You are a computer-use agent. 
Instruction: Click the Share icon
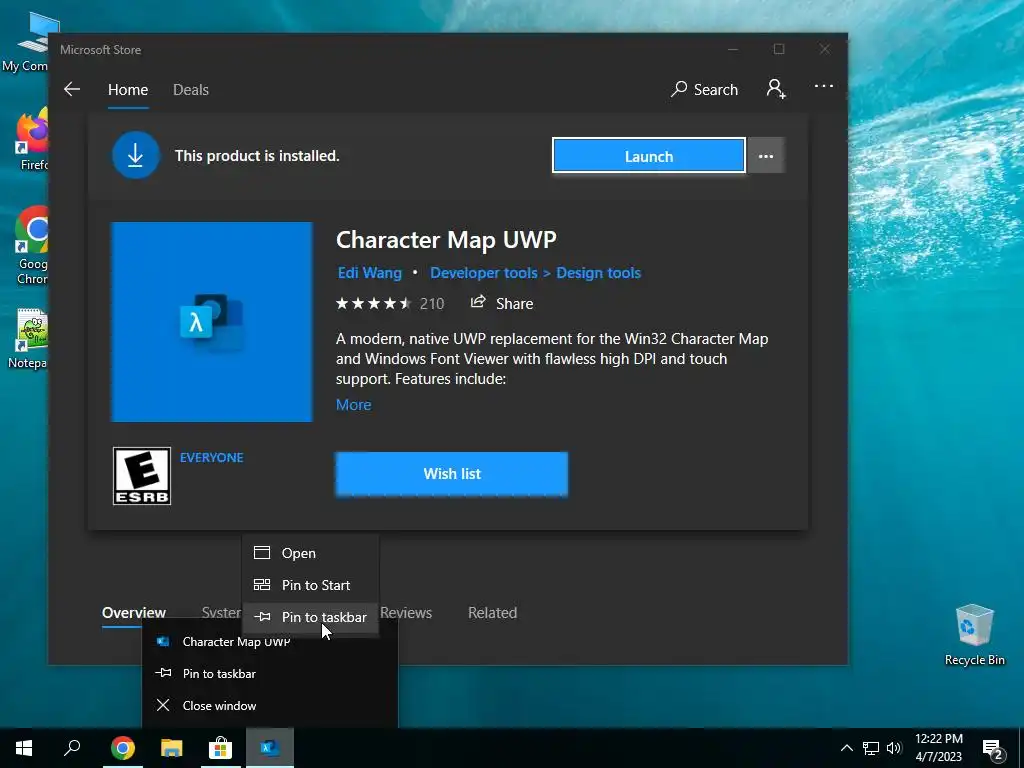tap(479, 302)
